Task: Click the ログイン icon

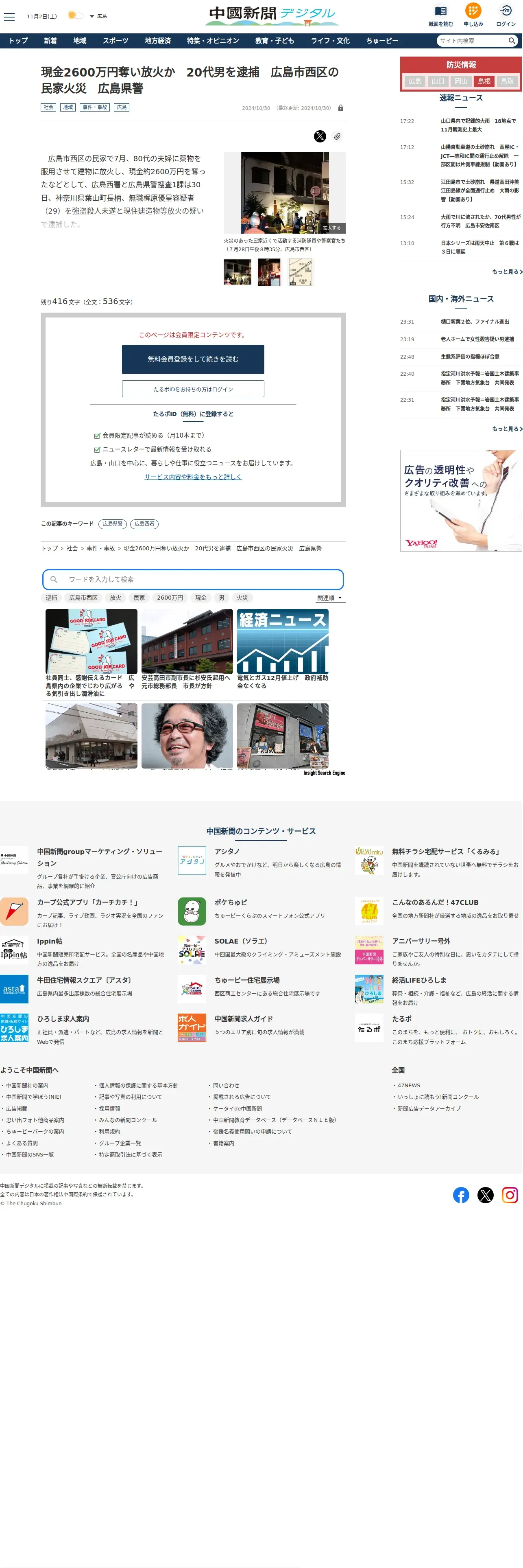Action: coord(506,10)
